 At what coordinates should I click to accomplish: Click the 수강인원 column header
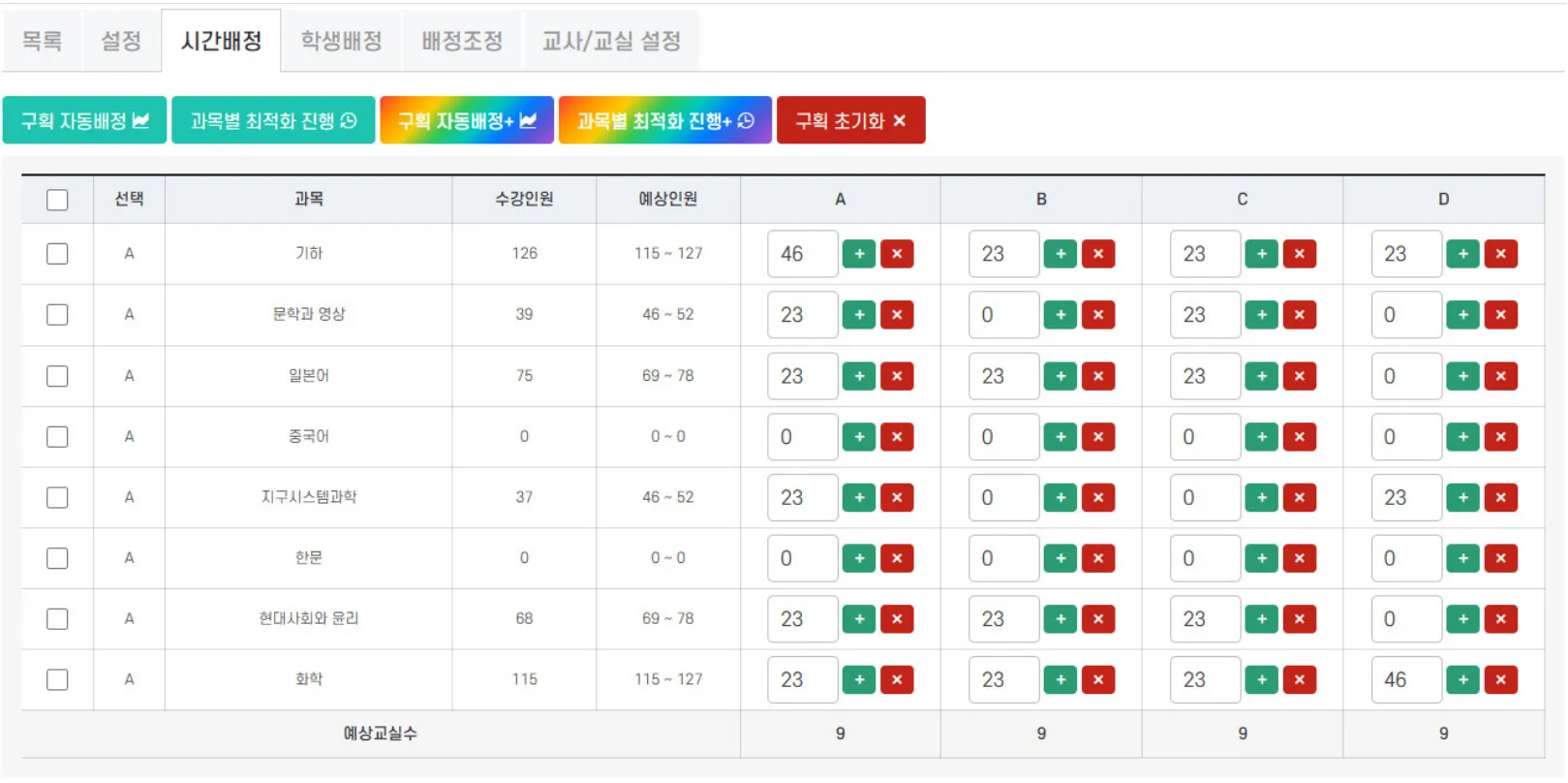pyautogui.click(x=524, y=200)
